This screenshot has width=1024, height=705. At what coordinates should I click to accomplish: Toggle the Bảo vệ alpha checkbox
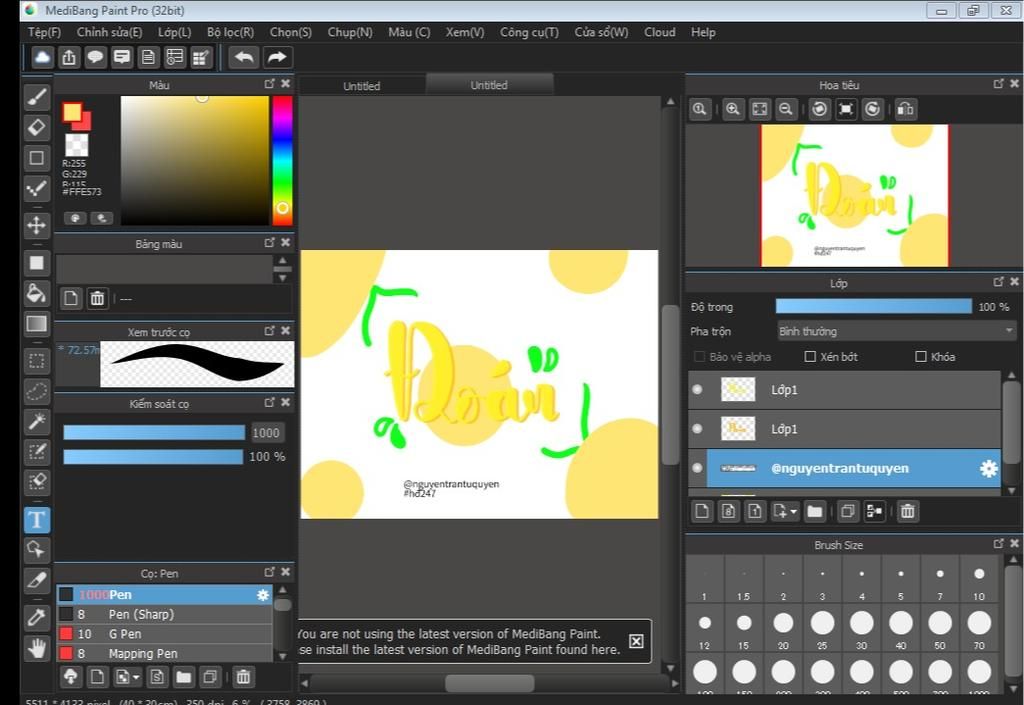point(699,356)
